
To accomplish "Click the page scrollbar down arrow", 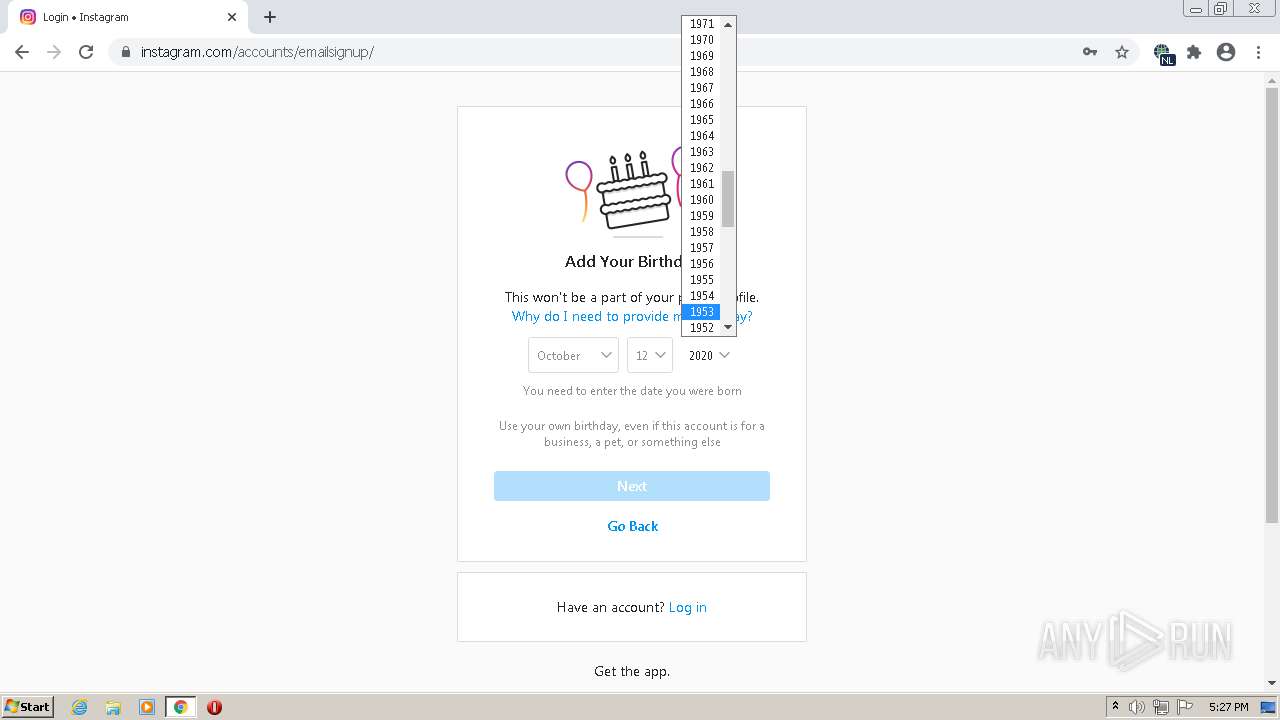I will (1271, 683).
